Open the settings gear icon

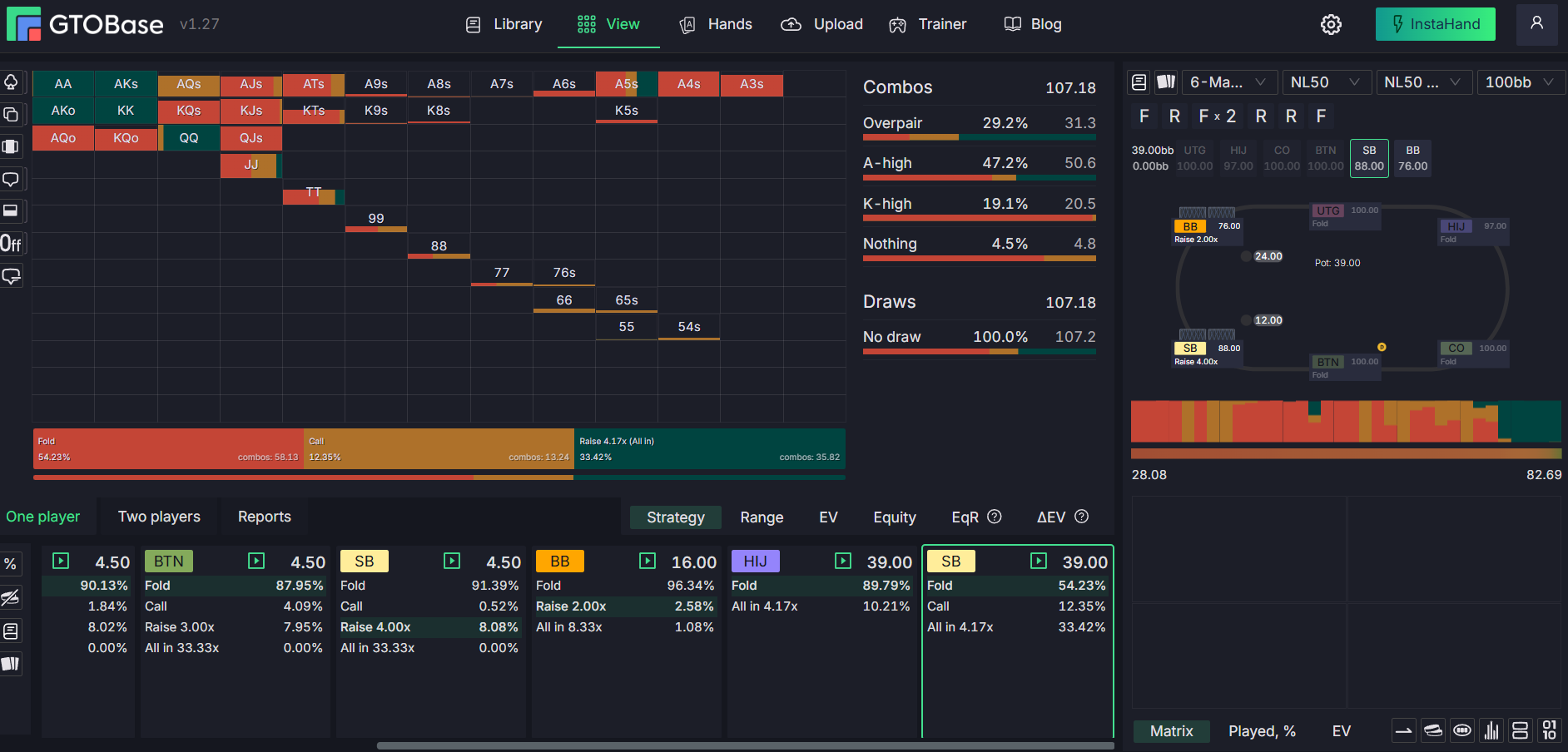1331,25
